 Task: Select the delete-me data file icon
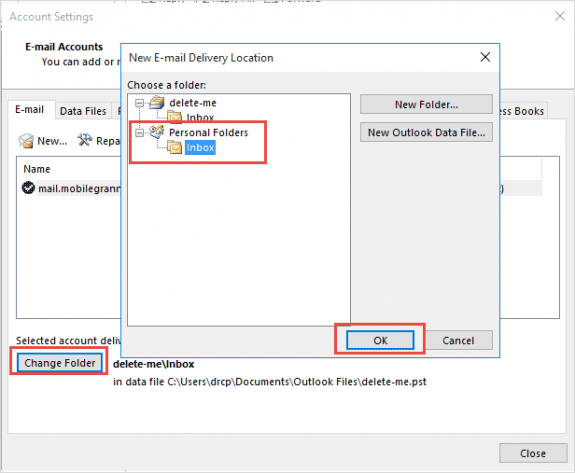click(157, 102)
